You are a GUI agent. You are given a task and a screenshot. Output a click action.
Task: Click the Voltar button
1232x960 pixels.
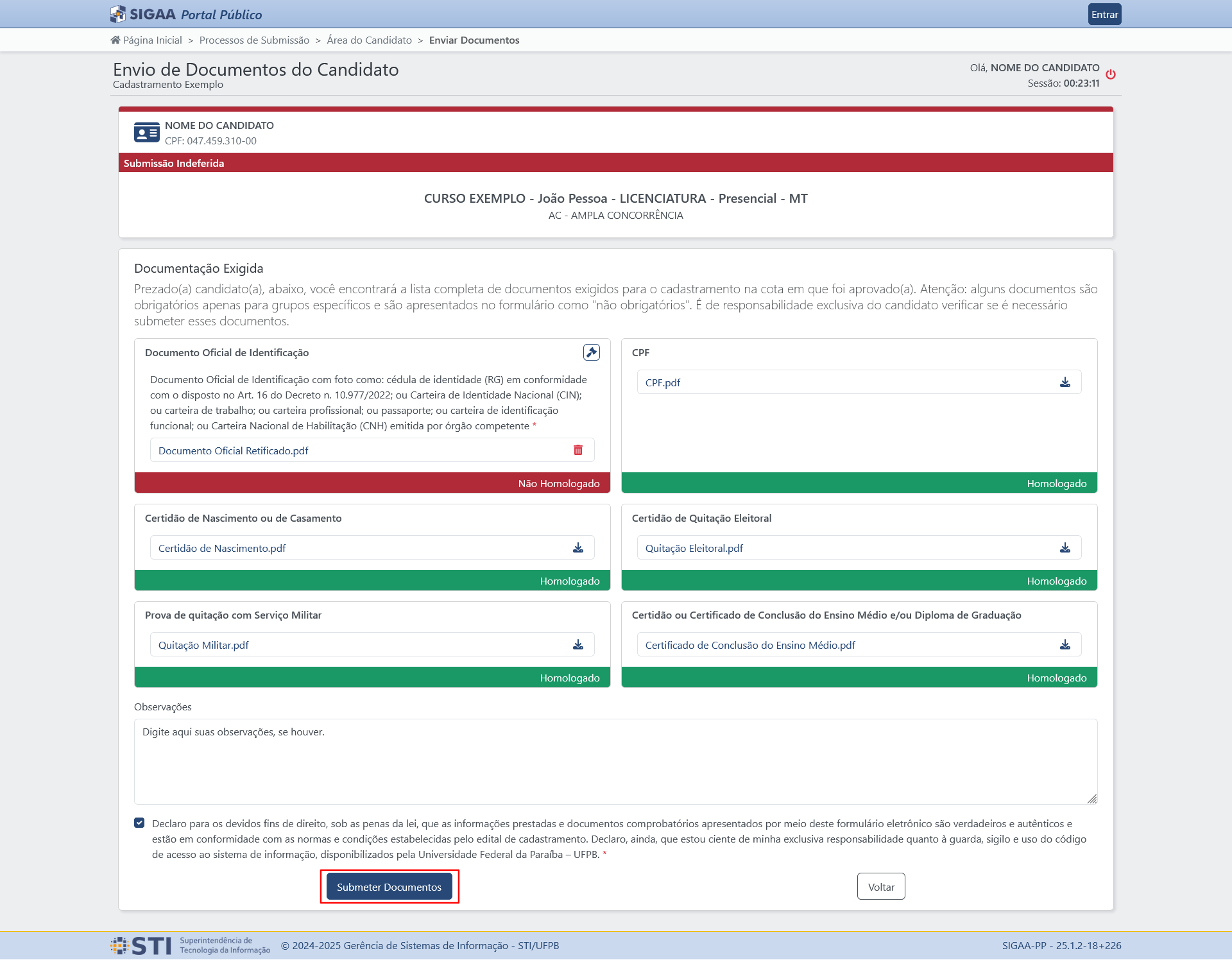pyautogui.click(x=881, y=887)
